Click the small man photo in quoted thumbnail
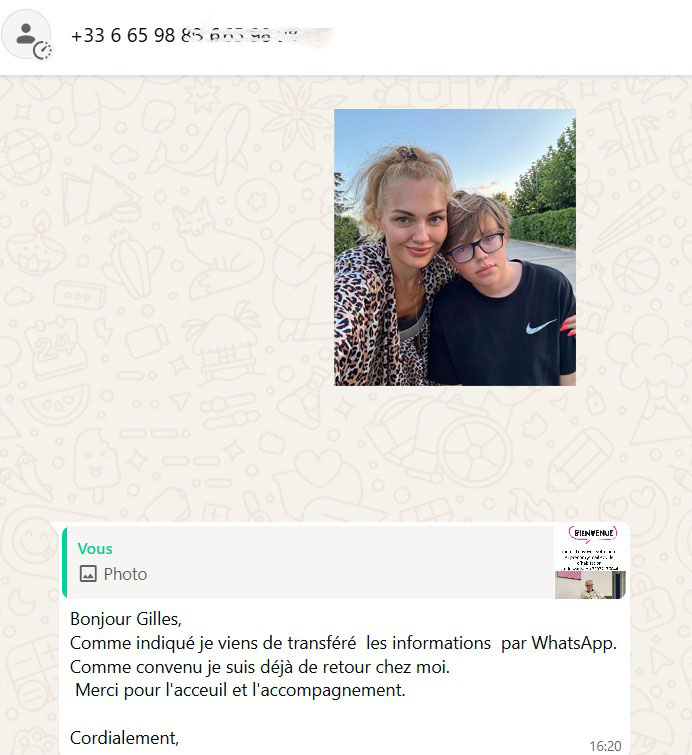The image size is (692, 755). (x=590, y=586)
